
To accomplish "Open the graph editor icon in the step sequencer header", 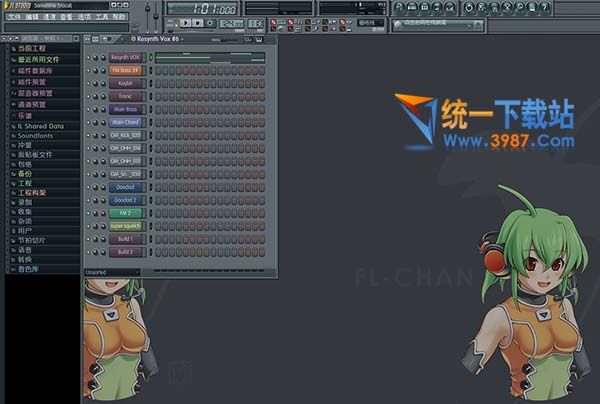I will tap(248, 39).
